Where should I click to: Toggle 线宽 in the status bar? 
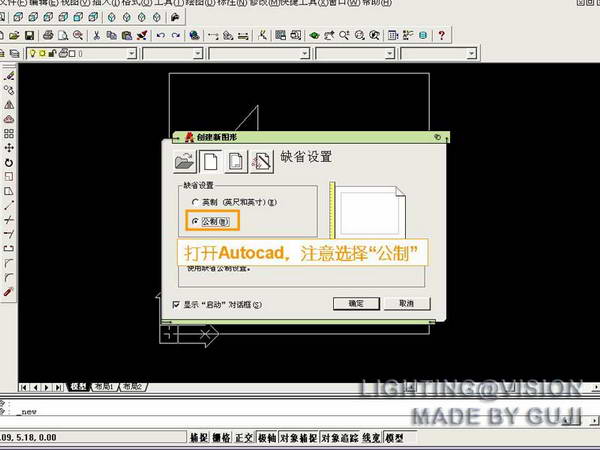click(x=371, y=437)
